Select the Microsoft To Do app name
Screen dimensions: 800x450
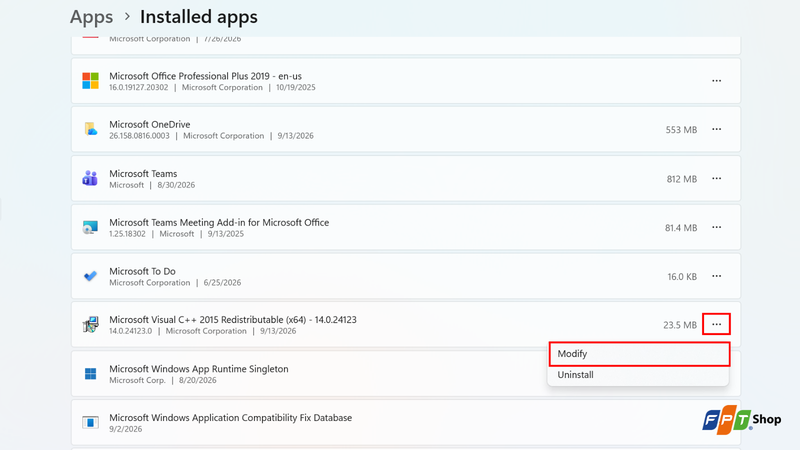click(142, 271)
